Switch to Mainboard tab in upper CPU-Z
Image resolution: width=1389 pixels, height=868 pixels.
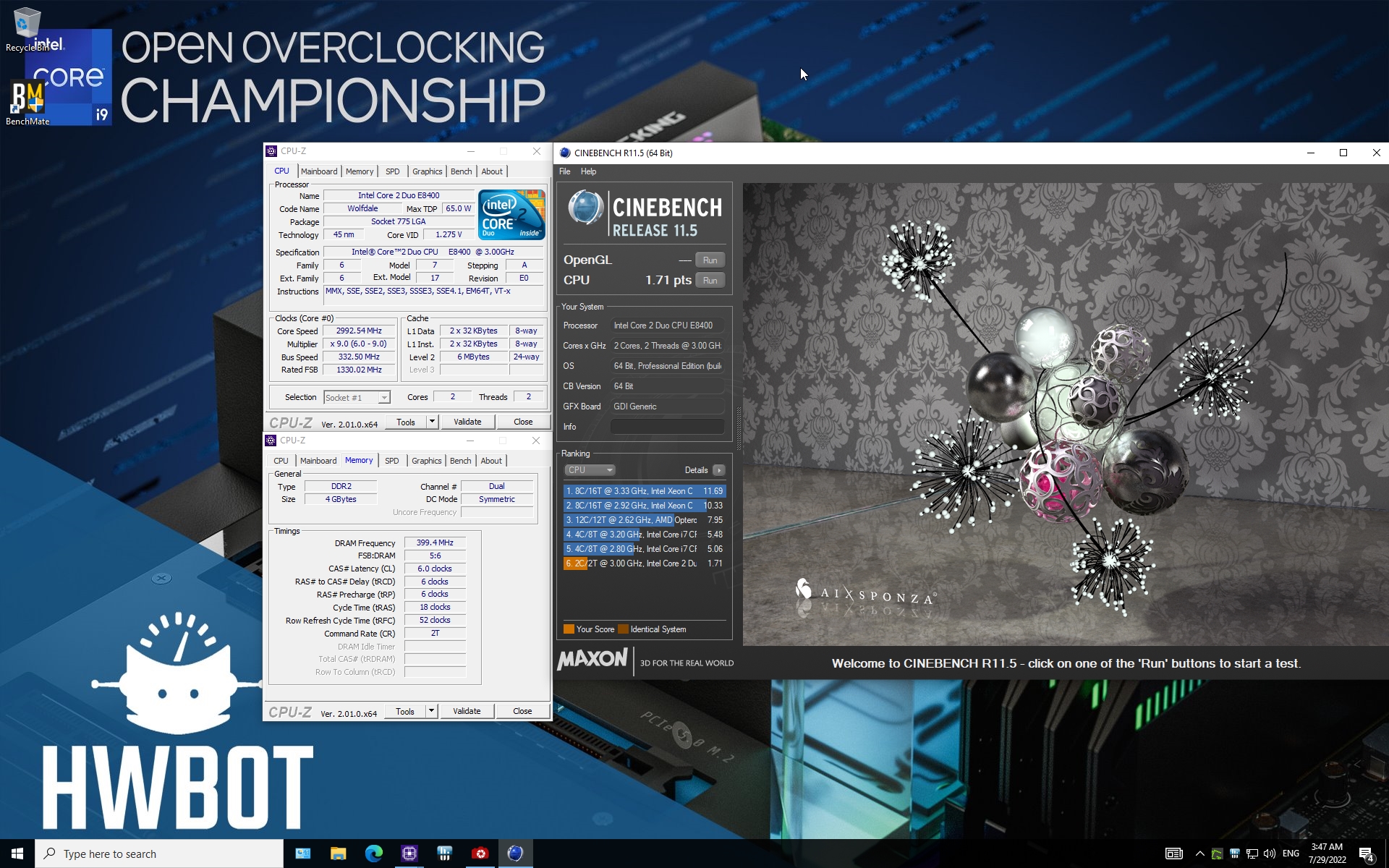[x=319, y=171]
